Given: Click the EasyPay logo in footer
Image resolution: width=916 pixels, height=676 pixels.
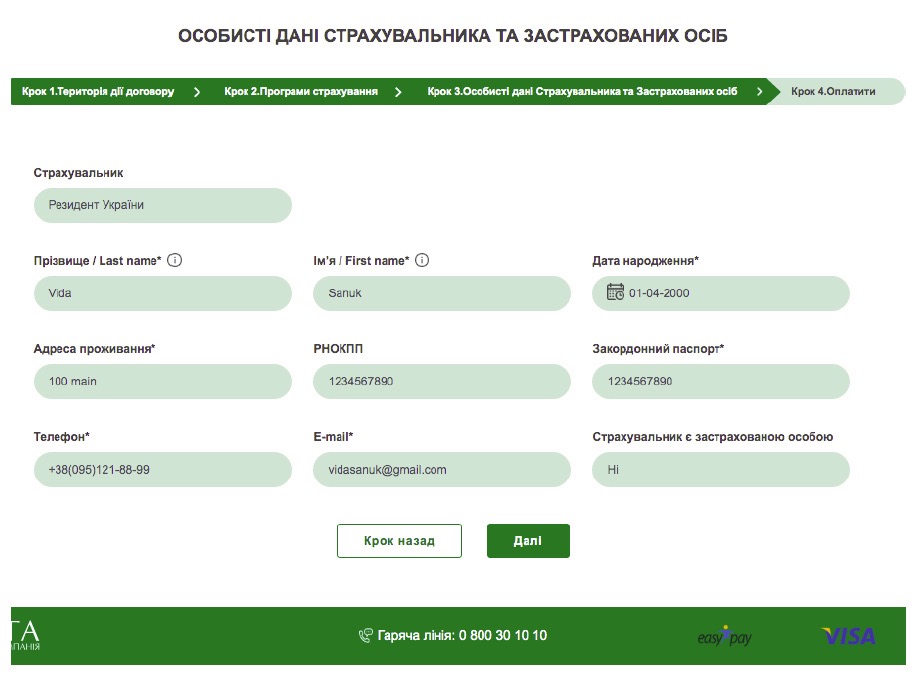Looking at the screenshot, I should [x=724, y=636].
